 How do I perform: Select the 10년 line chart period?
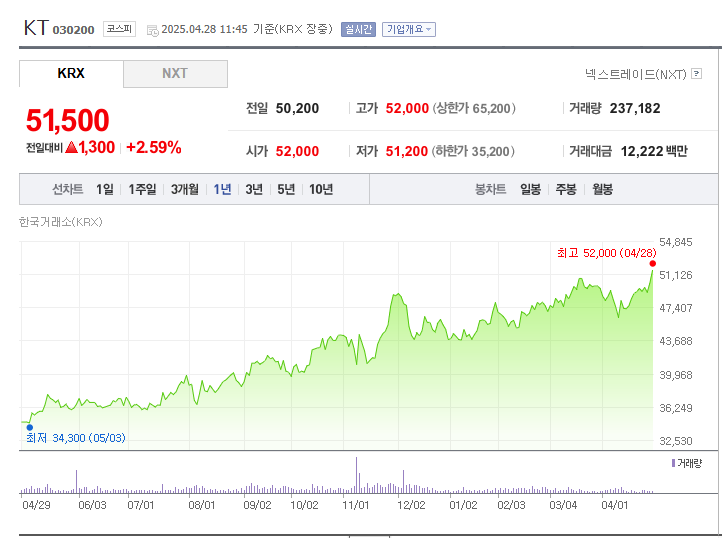(x=321, y=189)
